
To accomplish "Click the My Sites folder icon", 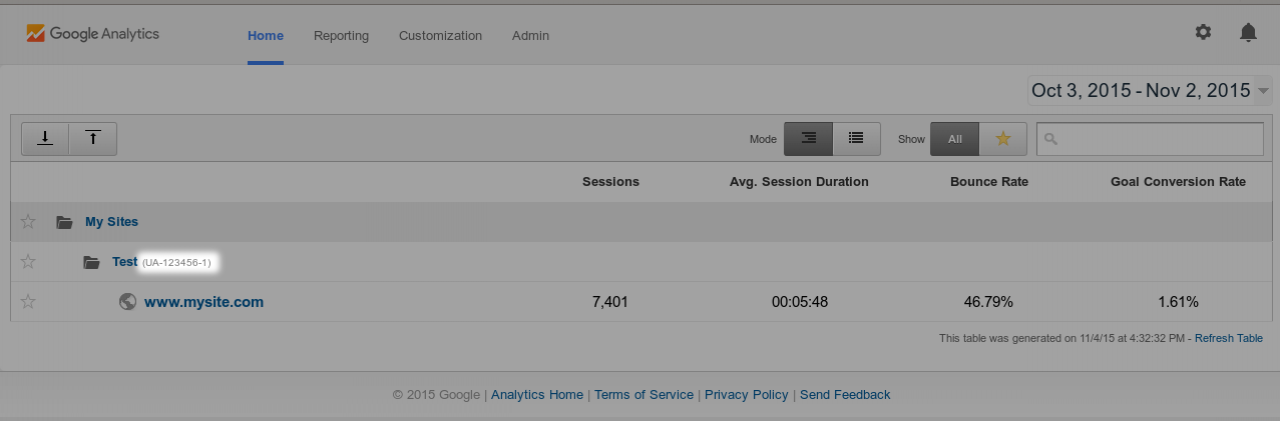I will coord(65,222).
